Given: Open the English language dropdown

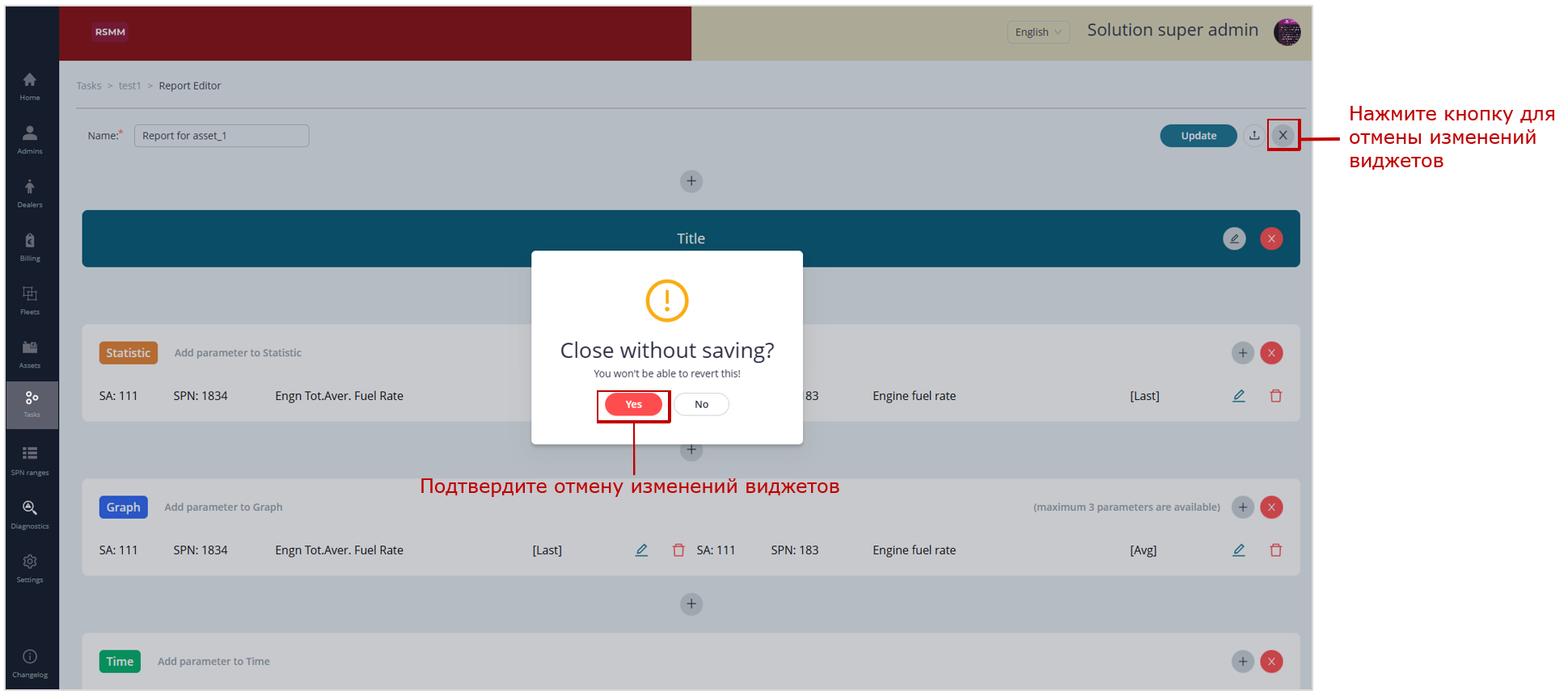Looking at the screenshot, I should point(1038,32).
